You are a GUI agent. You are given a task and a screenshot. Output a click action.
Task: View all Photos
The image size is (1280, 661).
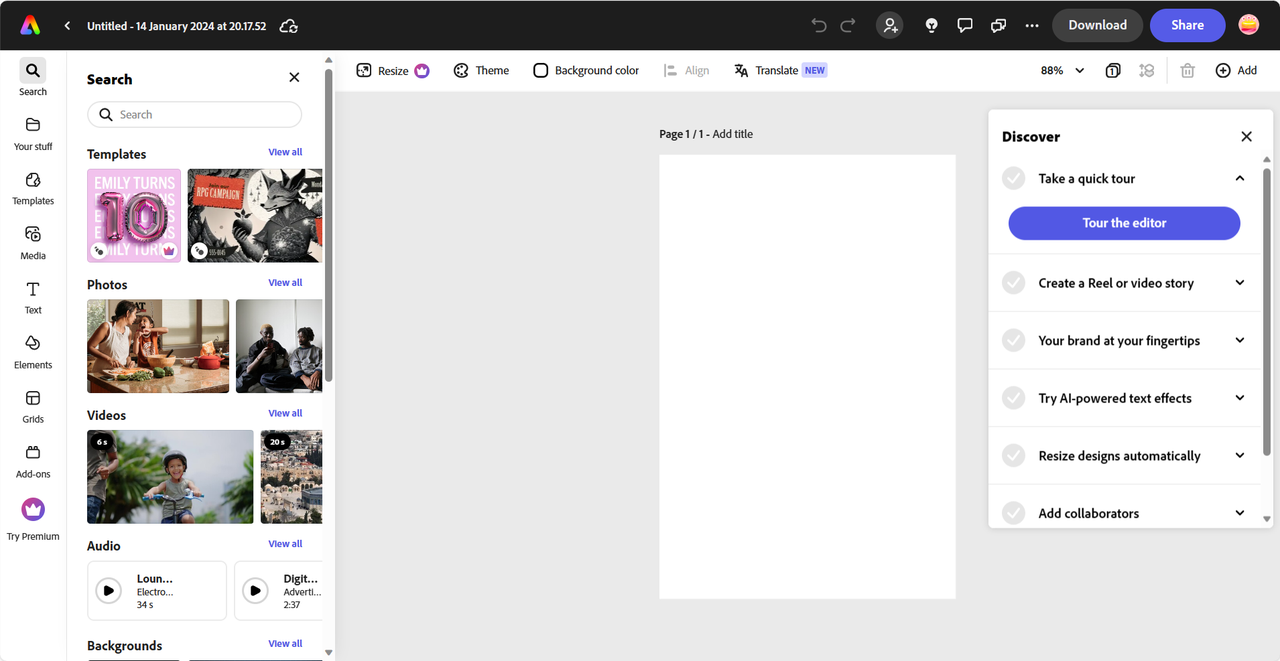coord(285,283)
